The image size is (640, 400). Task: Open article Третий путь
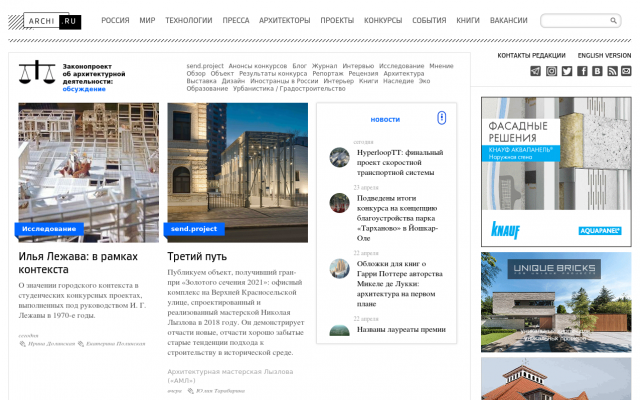point(197,256)
